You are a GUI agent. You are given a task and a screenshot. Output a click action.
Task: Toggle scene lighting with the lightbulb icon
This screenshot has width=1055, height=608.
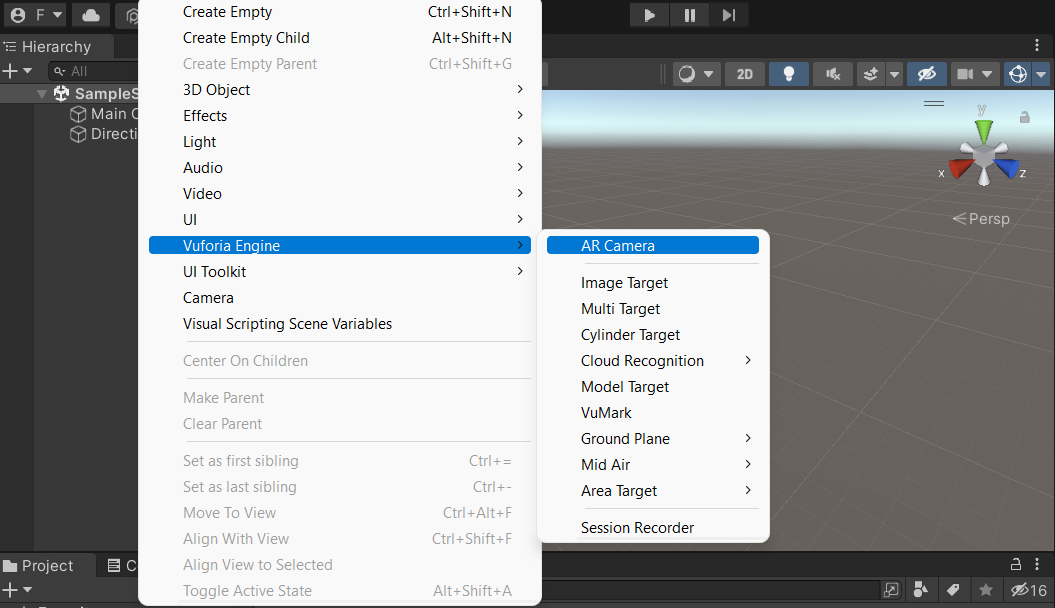(x=789, y=74)
